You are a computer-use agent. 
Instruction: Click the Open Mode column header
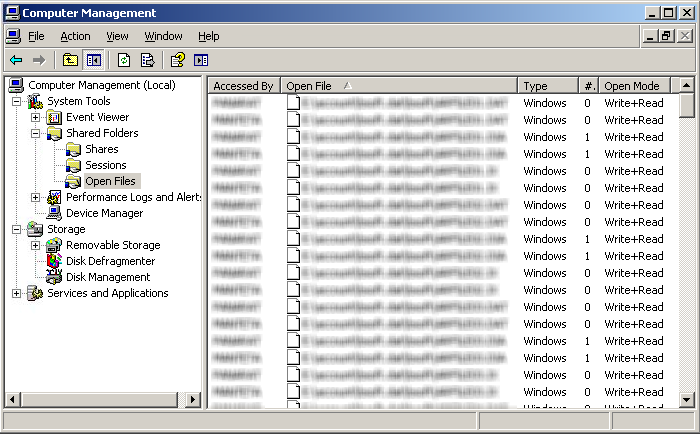click(x=632, y=87)
